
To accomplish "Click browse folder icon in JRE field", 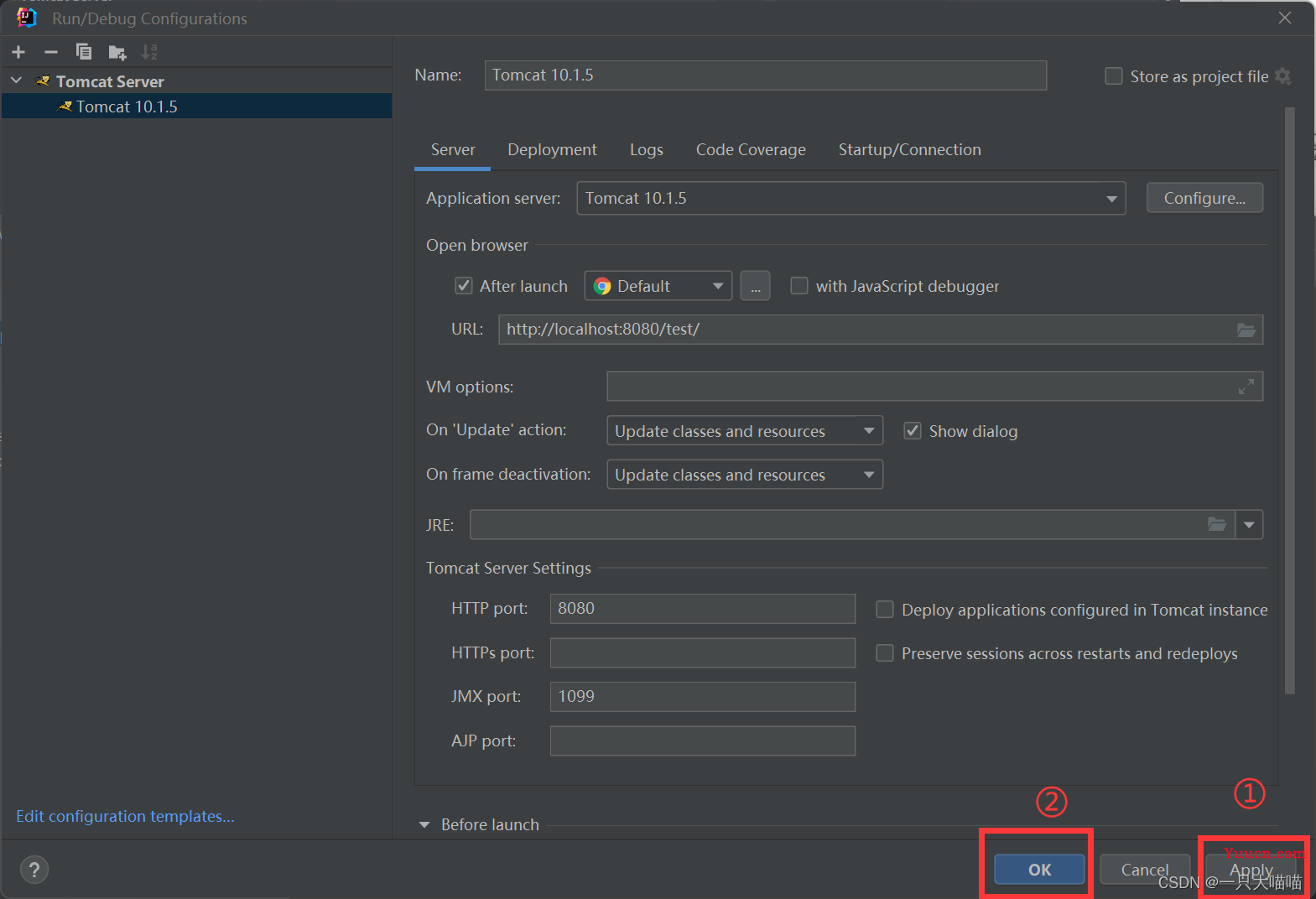I will click(1217, 524).
